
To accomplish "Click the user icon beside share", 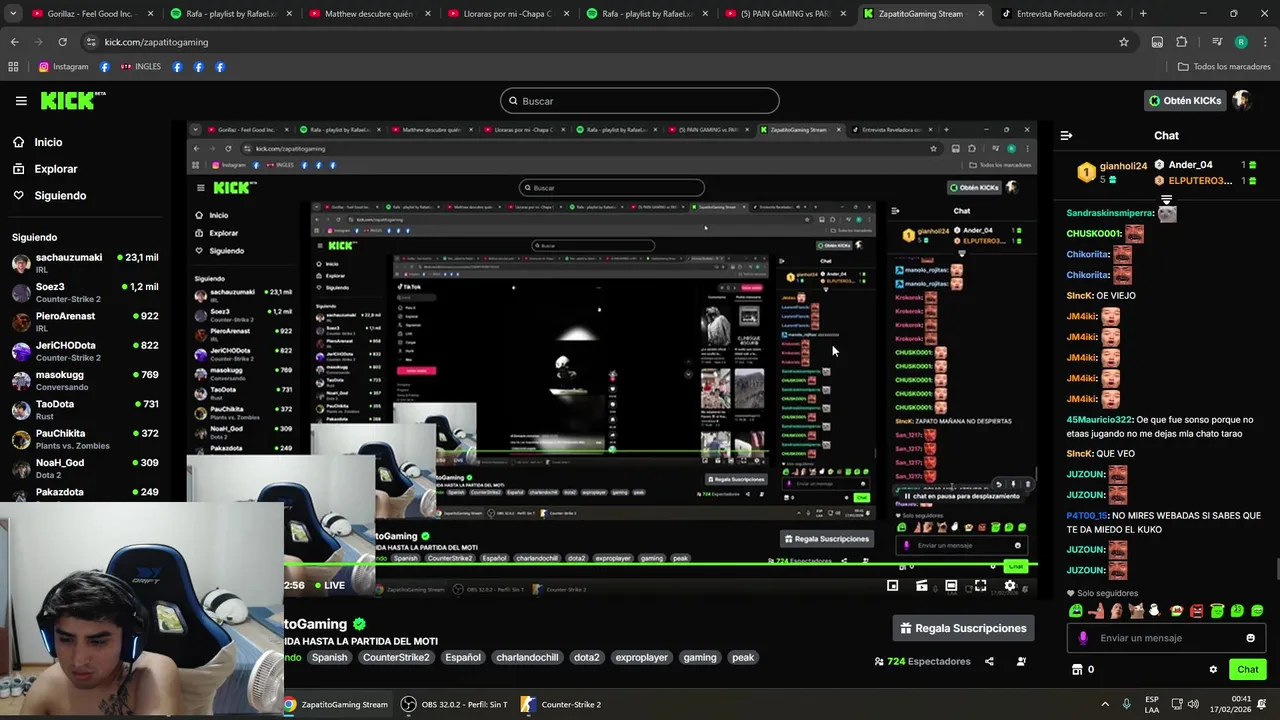I will (1021, 661).
